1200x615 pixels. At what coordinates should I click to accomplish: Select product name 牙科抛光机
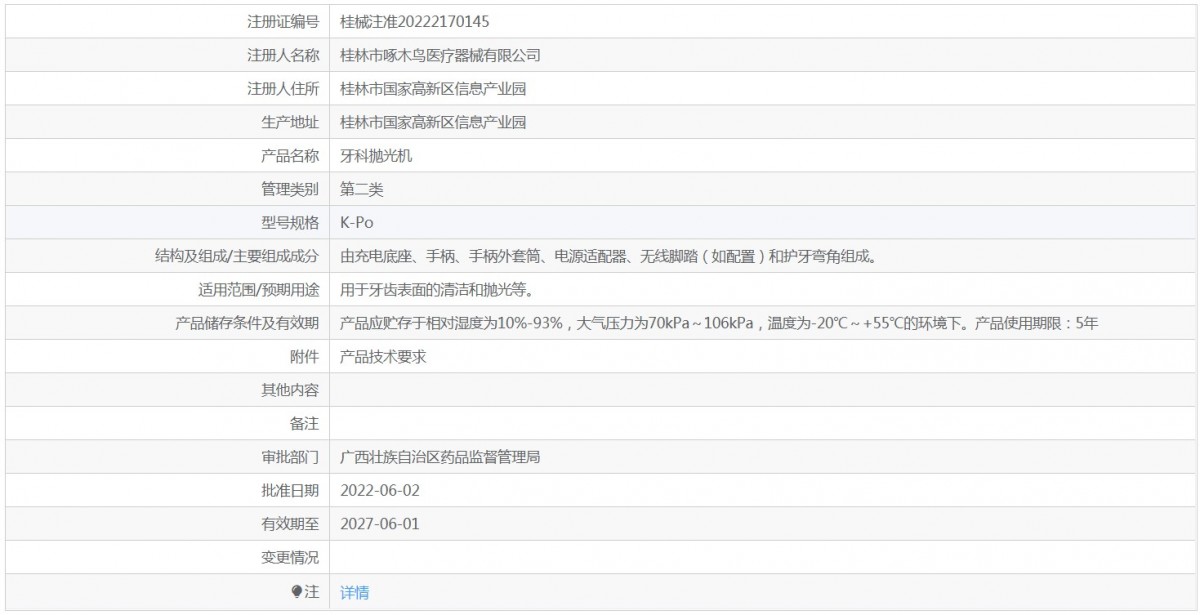coord(376,156)
